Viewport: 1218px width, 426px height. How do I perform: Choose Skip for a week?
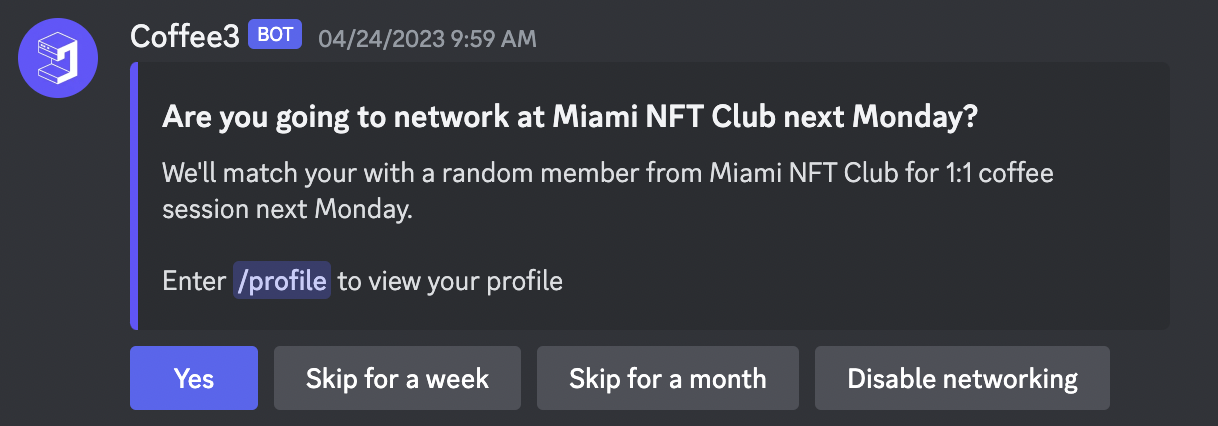(397, 378)
